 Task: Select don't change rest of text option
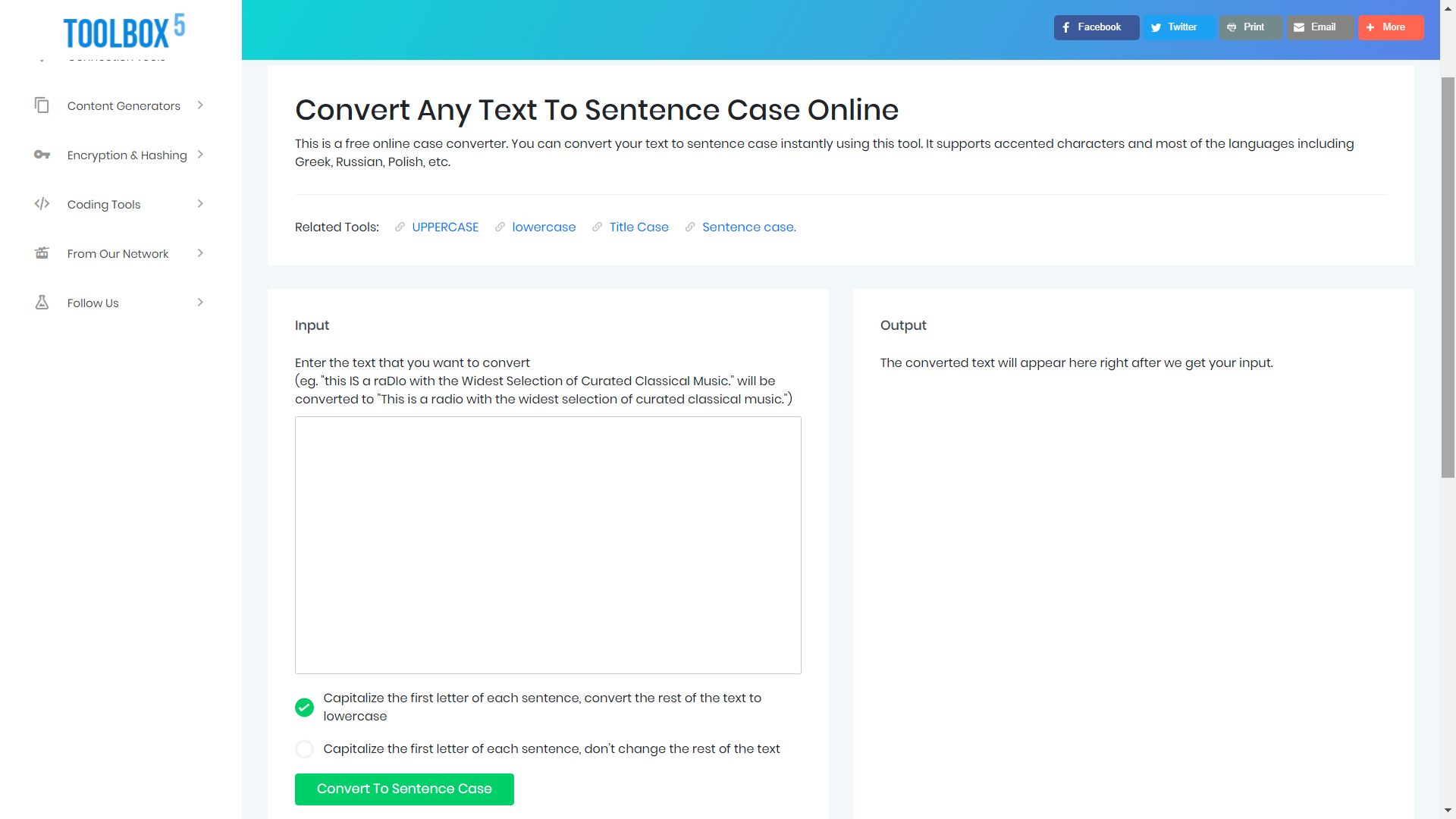[304, 749]
